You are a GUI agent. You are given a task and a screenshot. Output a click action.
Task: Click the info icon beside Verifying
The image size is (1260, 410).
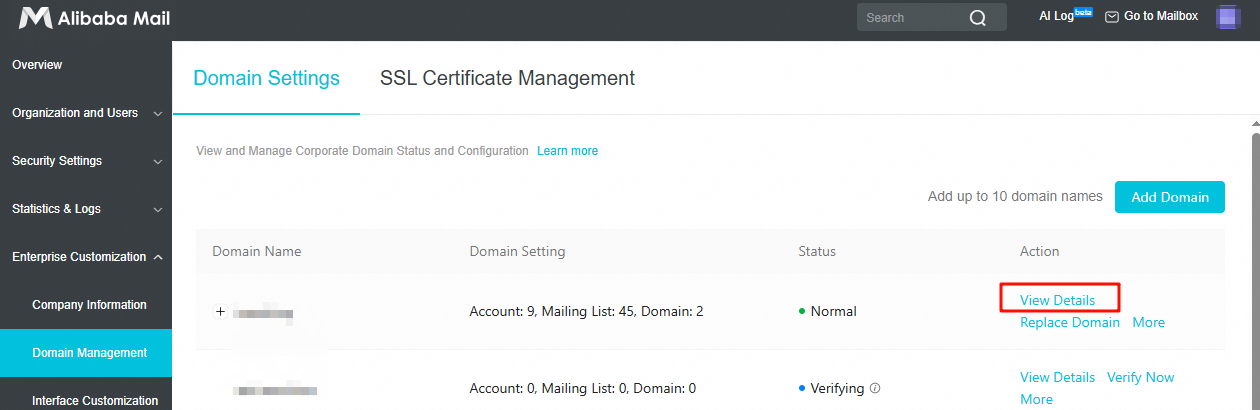tap(875, 388)
